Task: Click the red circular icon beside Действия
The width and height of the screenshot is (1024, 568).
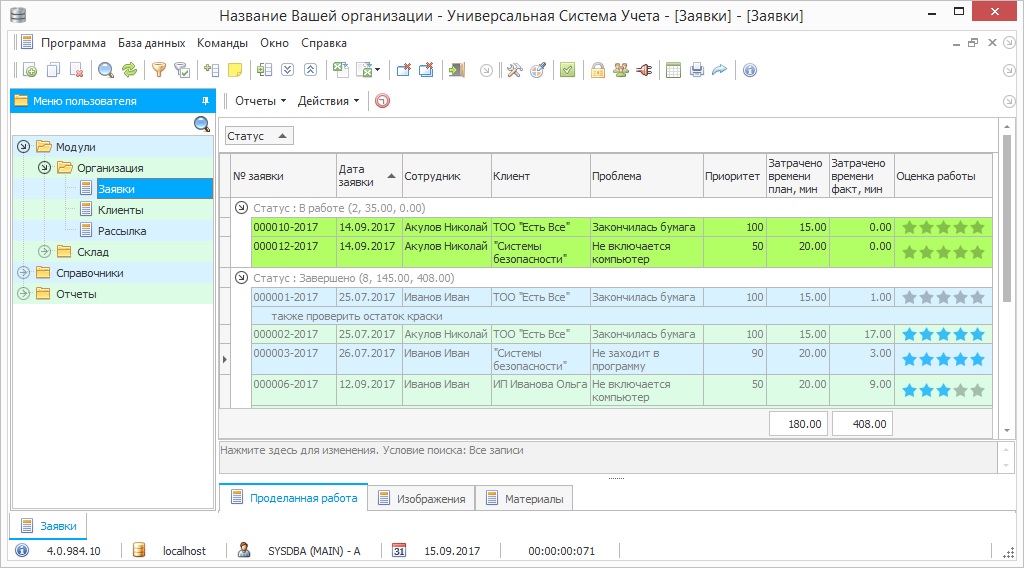Action: [x=383, y=101]
